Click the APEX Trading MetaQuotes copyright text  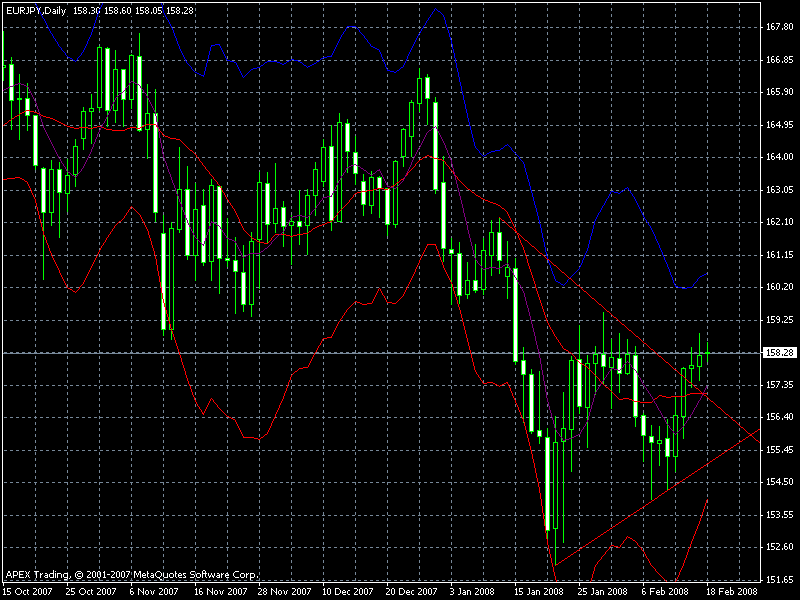[132, 576]
